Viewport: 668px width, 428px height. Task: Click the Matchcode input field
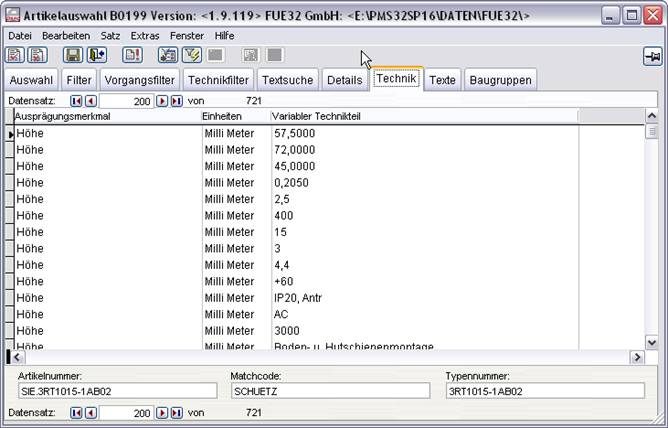330,391
